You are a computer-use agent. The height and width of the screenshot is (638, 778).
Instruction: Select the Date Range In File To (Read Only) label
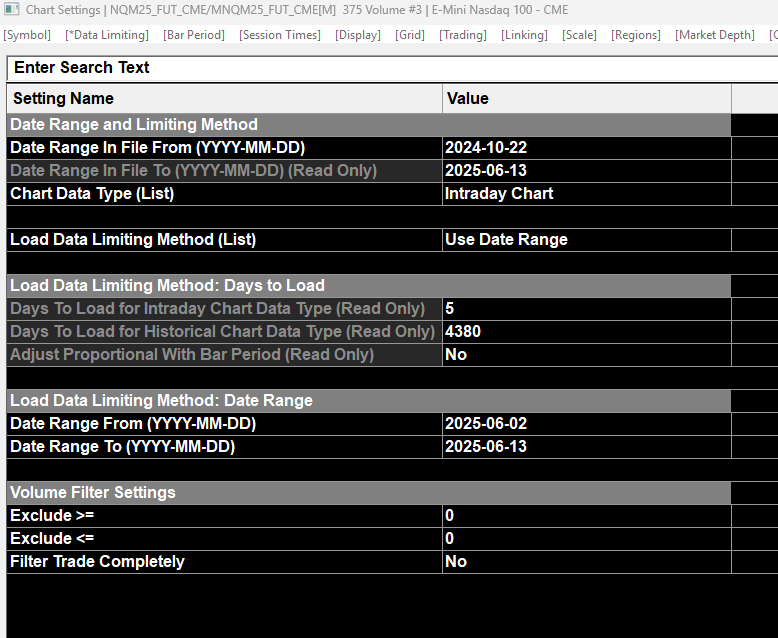[225, 171]
